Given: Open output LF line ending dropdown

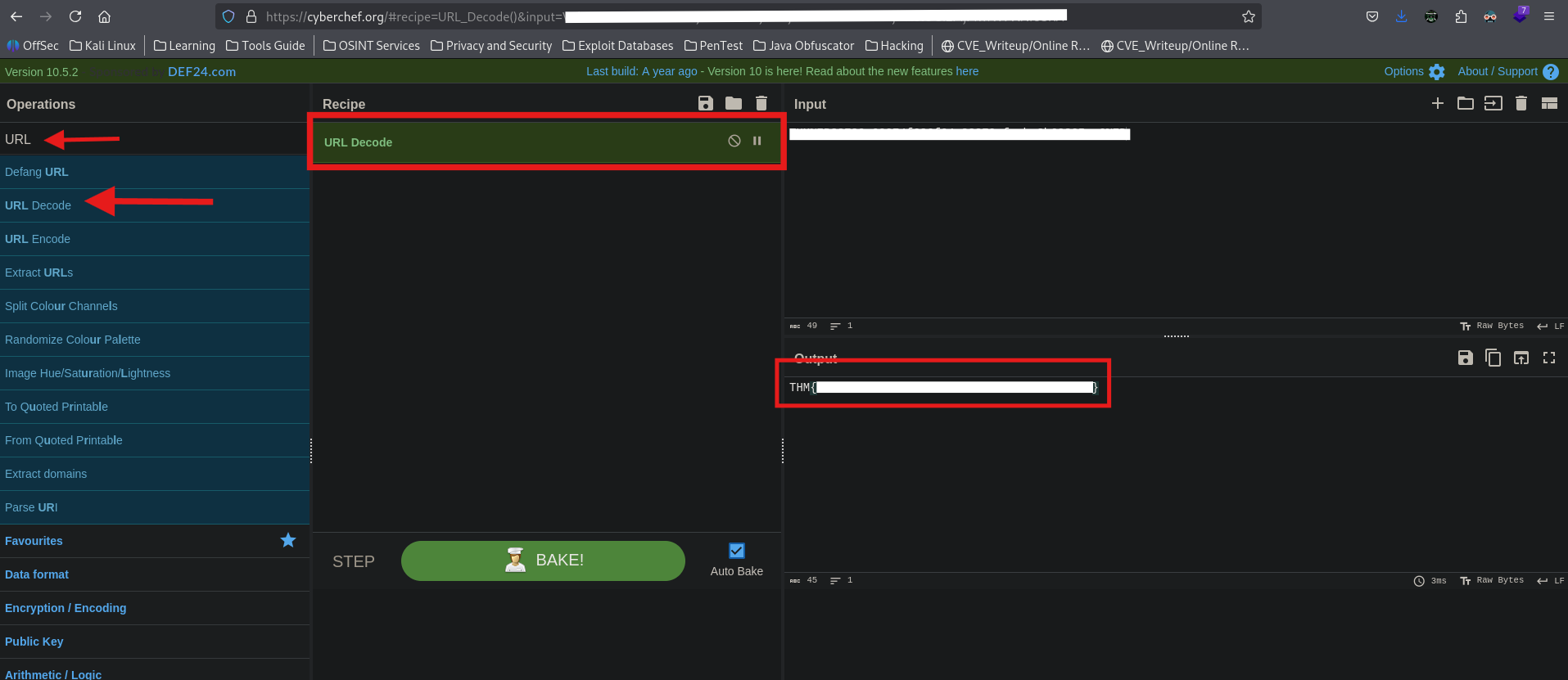Looking at the screenshot, I should tap(1551, 580).
